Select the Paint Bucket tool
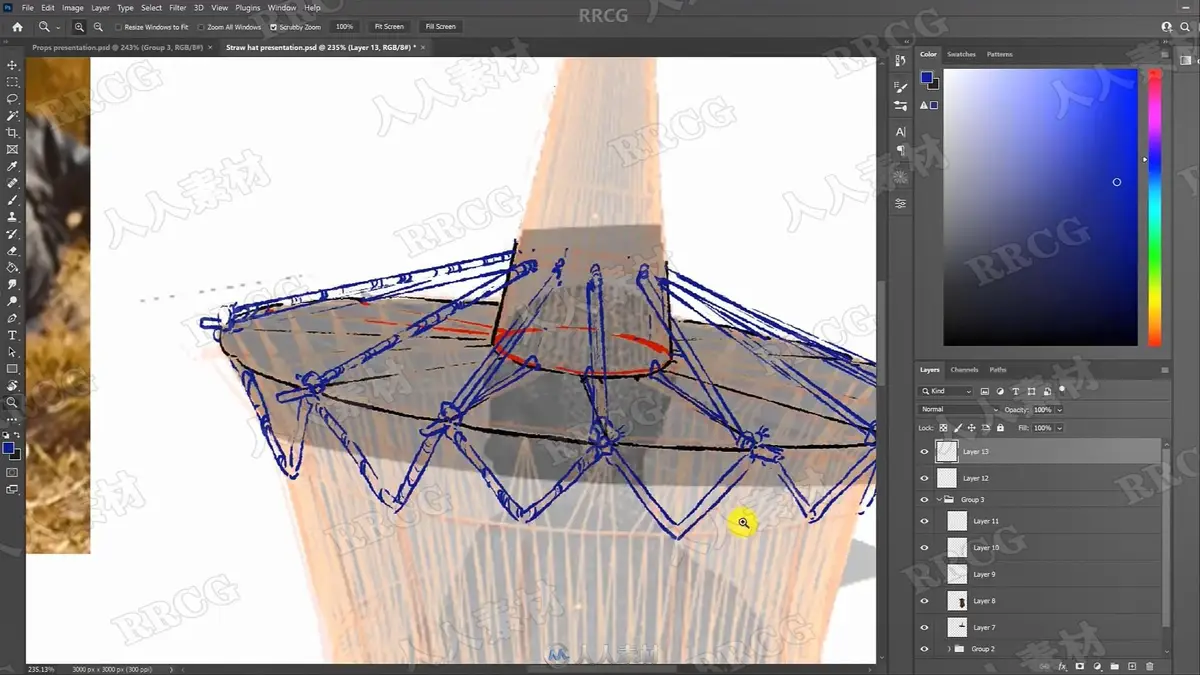This screenshot has height=675, width=1200. pos(12,268)
